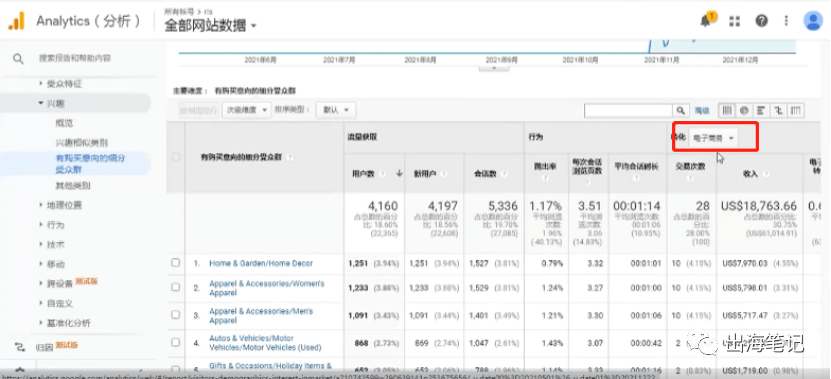Open the help question mark icon

click(x=762, y=21)
